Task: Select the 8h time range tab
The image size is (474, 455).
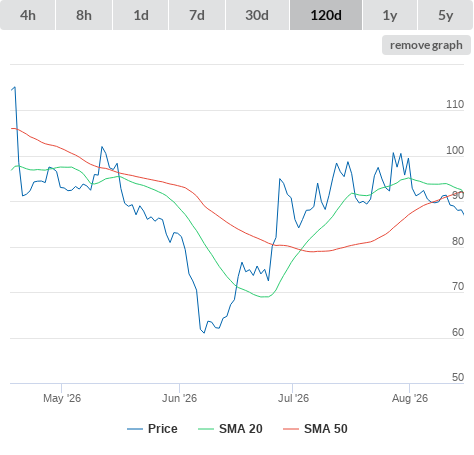Action: coord(84,15)
